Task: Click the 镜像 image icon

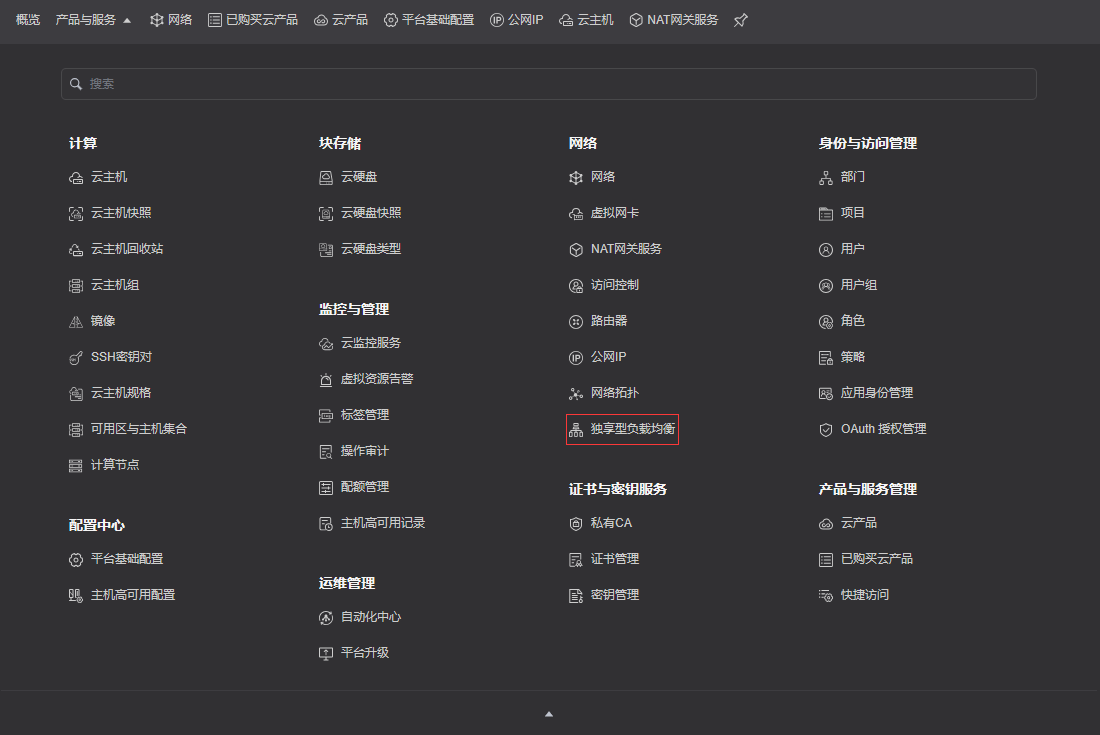Action: (x=76, y=321)
